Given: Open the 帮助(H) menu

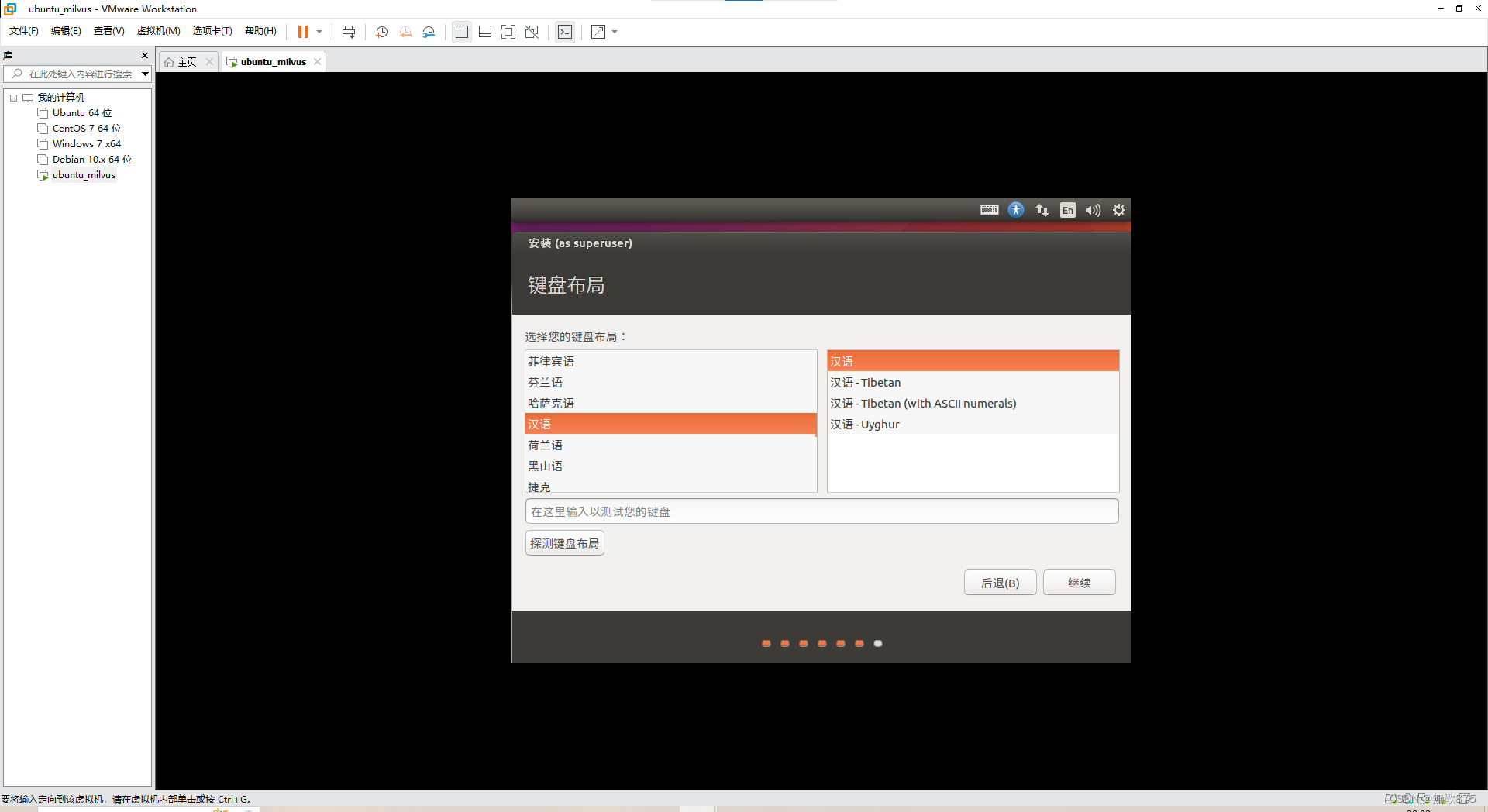Looking at the screenshot, I should click(260, 31).
